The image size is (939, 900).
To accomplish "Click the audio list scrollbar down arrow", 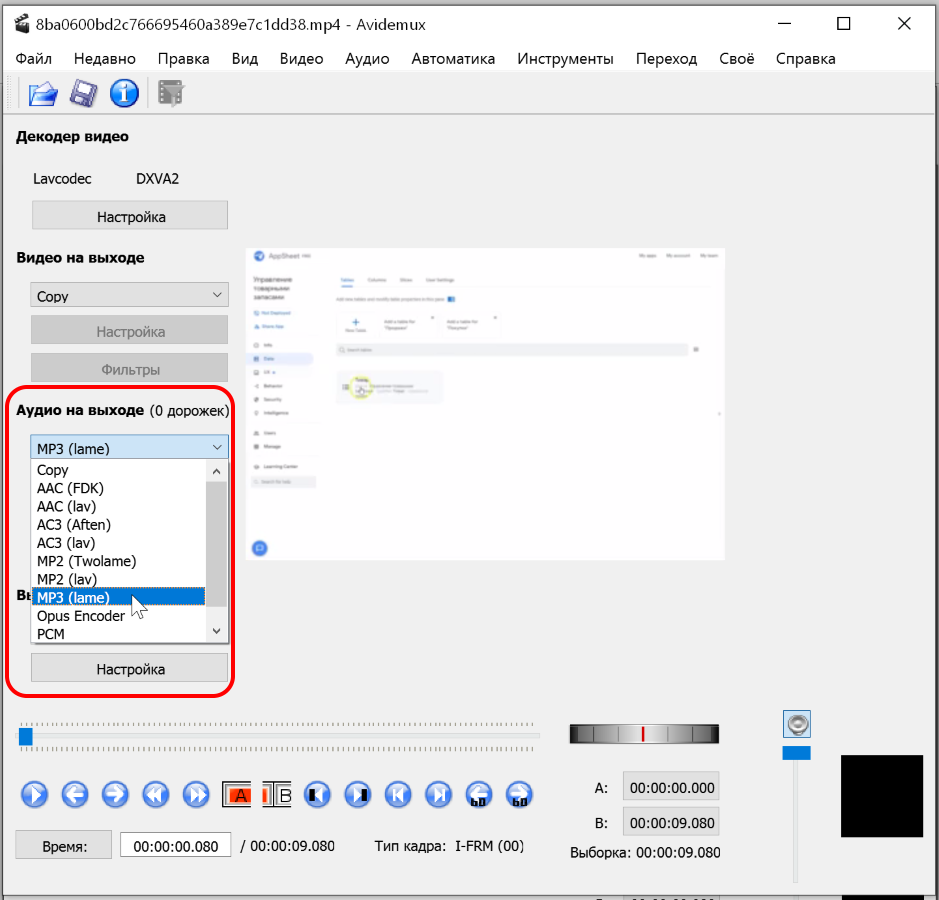I will (216, 631).
